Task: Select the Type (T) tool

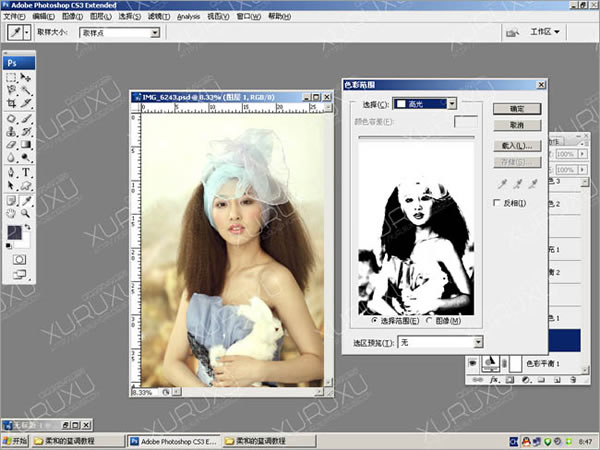Action: 26,172
